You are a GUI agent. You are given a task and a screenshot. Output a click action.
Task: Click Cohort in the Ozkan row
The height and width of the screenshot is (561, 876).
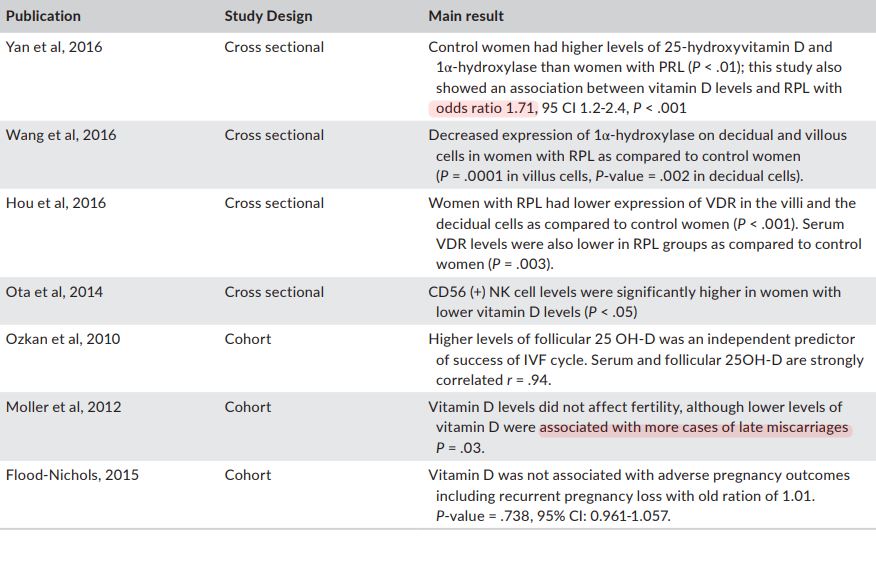pyautogui.click(x=247, y=339)
